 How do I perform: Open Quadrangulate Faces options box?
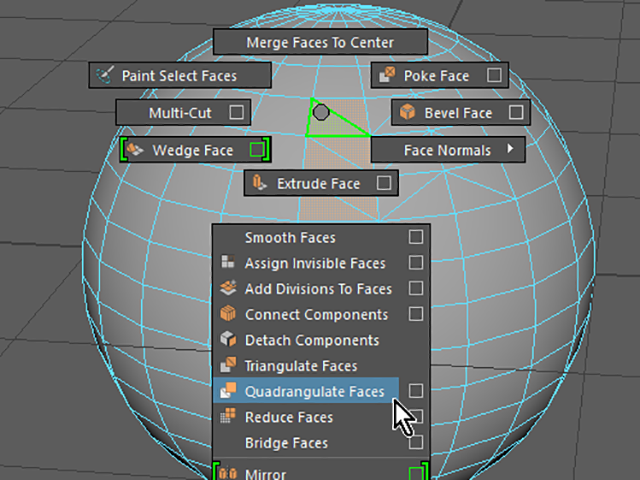(x=416, y=391)
